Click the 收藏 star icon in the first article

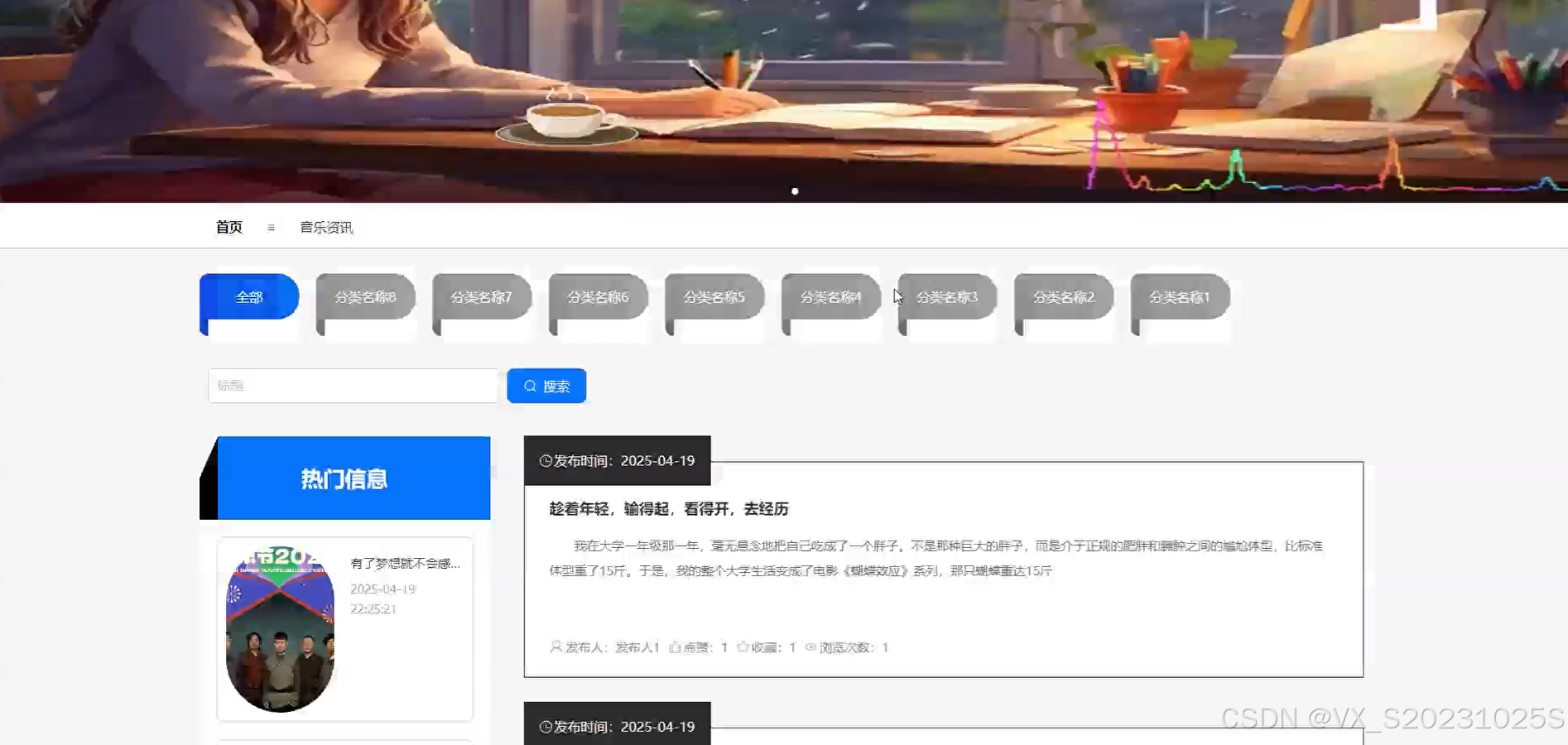coord(743,647)
